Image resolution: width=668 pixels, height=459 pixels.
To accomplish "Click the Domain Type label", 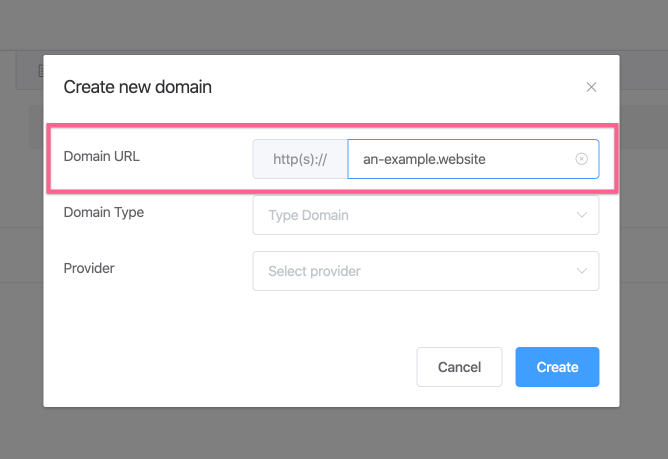I will tap(104, 212).
